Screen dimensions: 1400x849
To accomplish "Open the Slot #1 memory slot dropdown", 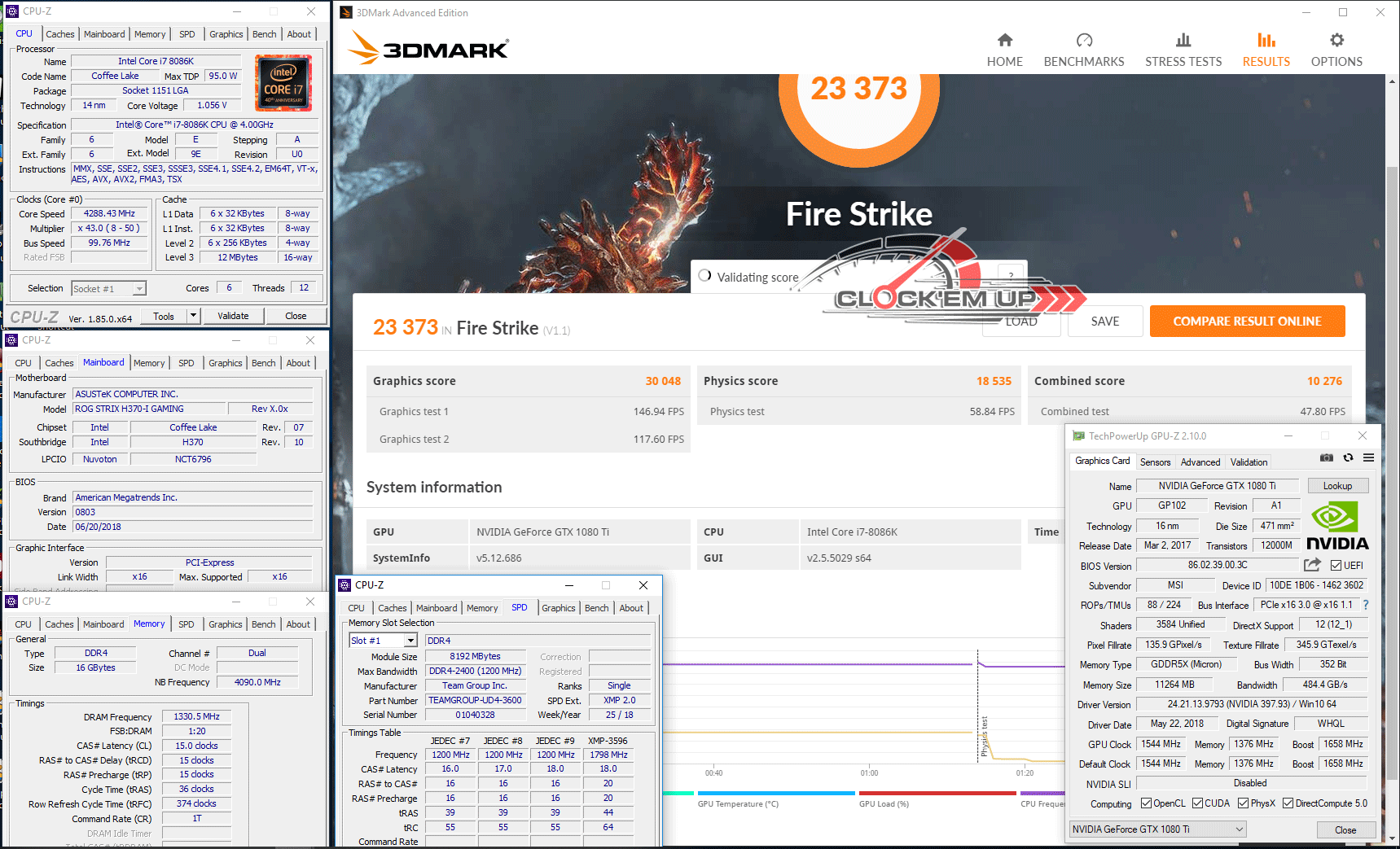I will [x=410, y=641].
